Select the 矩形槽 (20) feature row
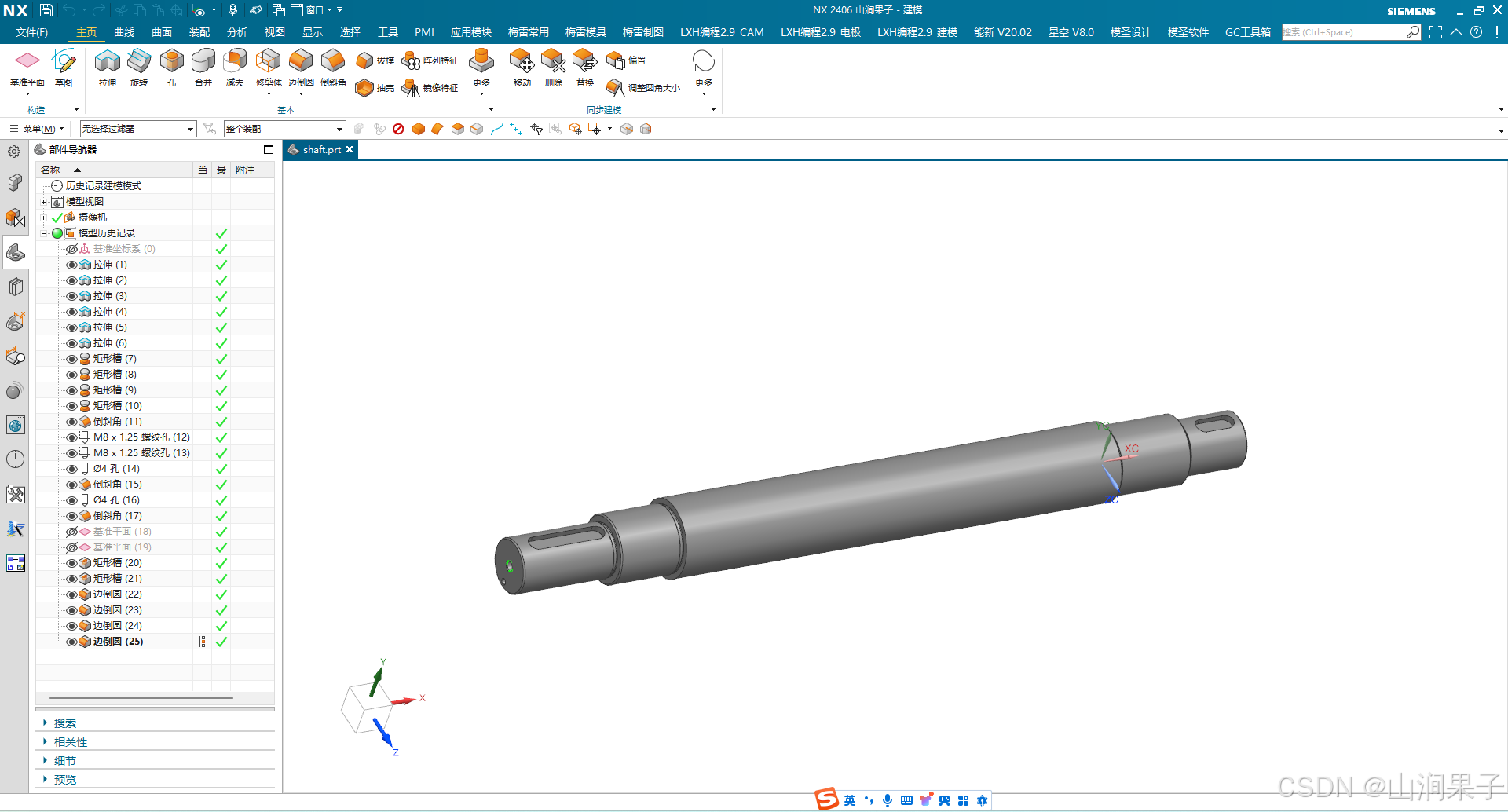1508x812 pixels. click(x=118, y=563)
